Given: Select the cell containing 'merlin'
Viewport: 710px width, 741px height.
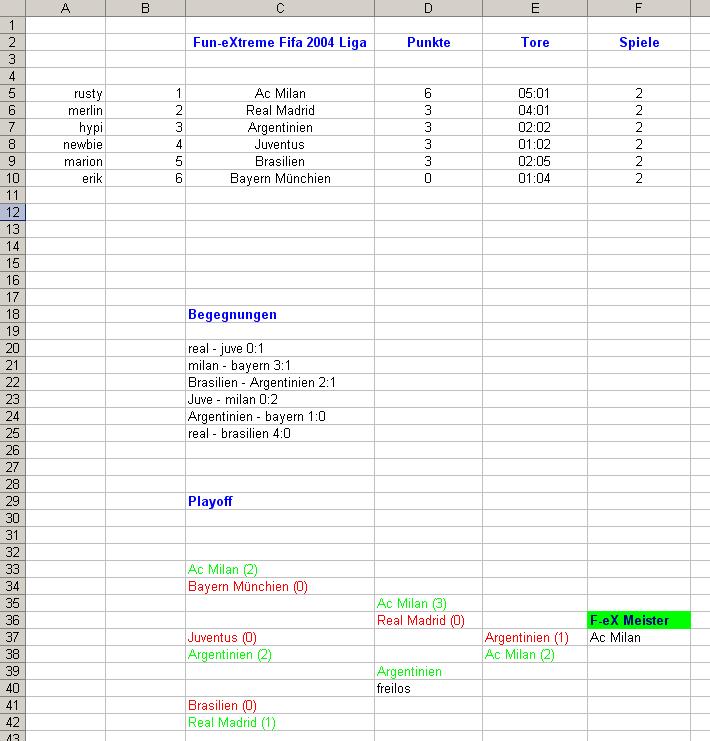Looking at the screenshot, I should (x=65, y=110).
